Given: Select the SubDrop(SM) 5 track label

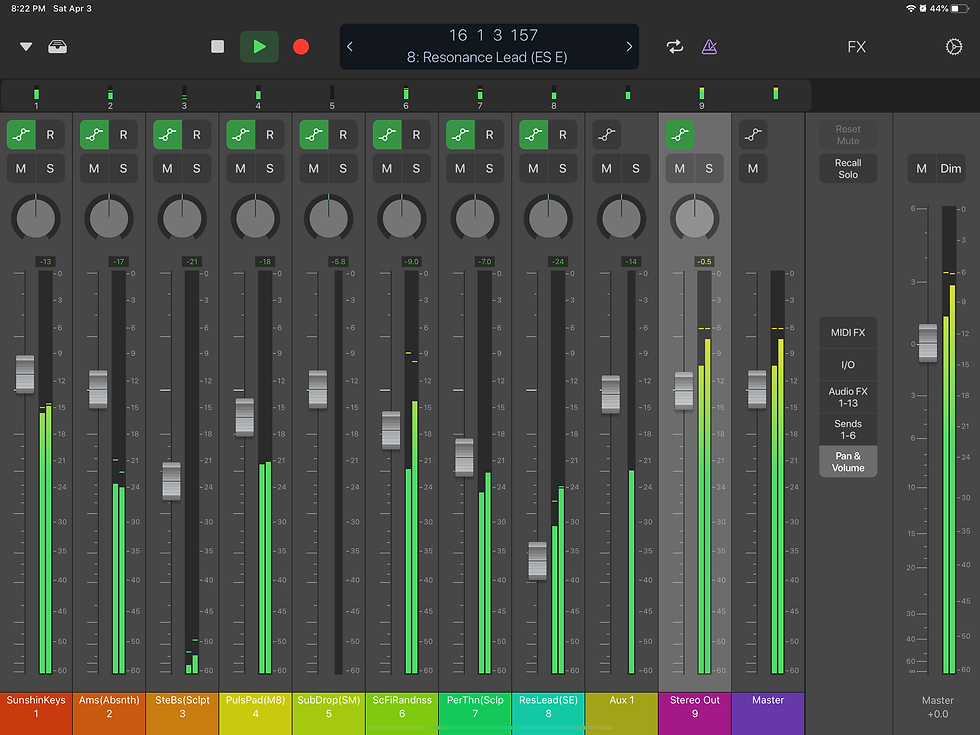Looking at the screenshot, I should click(329, 712).
